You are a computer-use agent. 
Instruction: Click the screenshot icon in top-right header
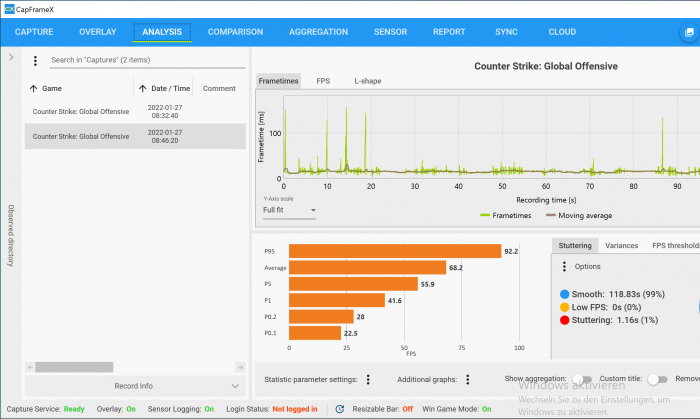pos(688,32)
